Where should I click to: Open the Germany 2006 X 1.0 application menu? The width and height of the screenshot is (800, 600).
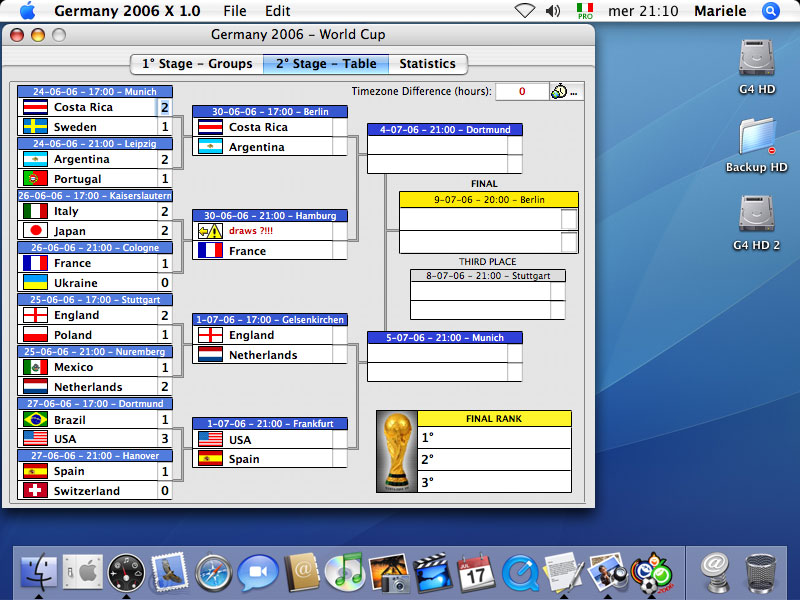click(127, 11)
